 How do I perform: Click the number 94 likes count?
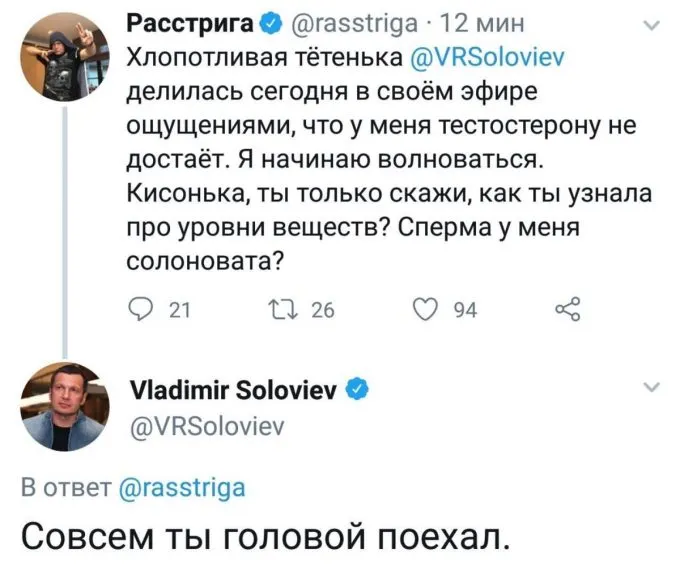(x=465, y=311)
